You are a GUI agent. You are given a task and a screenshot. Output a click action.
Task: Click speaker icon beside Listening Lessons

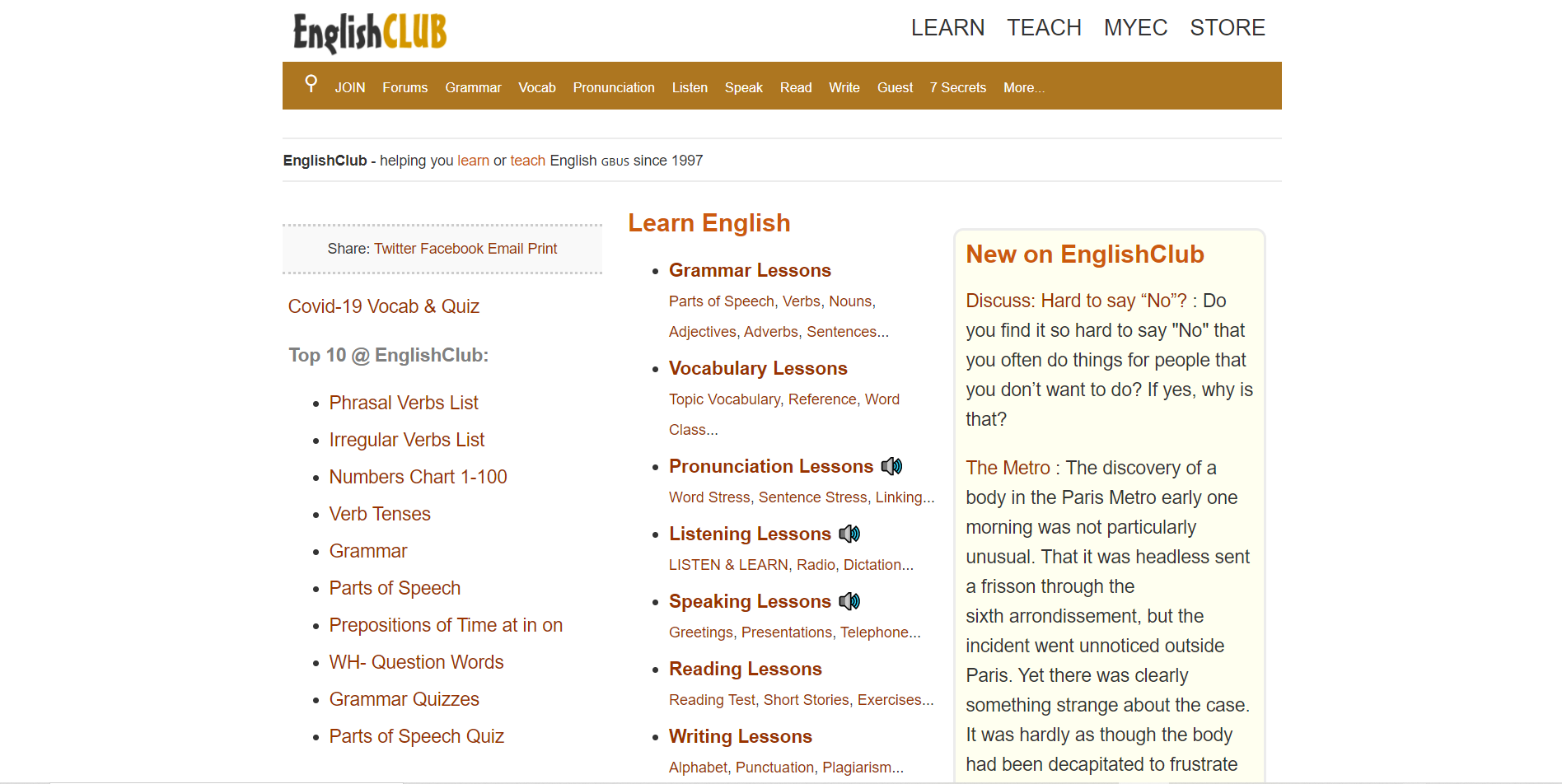849,534
